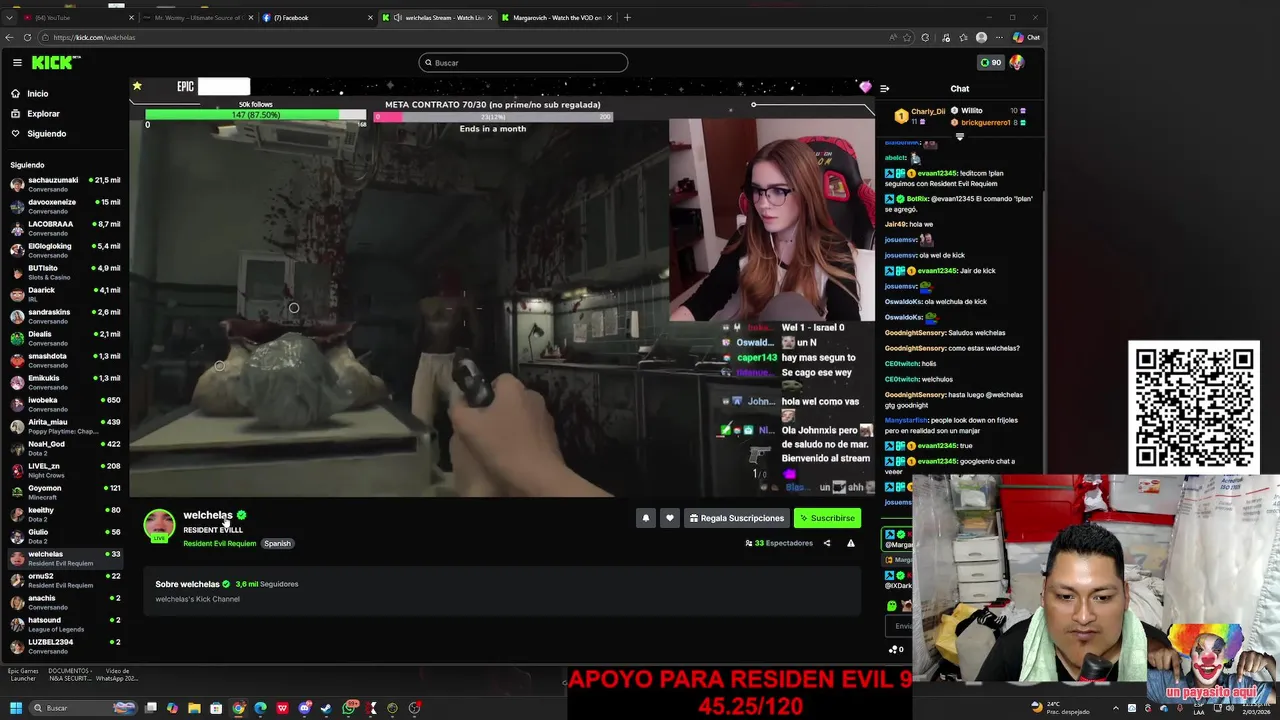Open the Kick points balance showing 90
Screen dimensions: 1280x720
[990, 62]
